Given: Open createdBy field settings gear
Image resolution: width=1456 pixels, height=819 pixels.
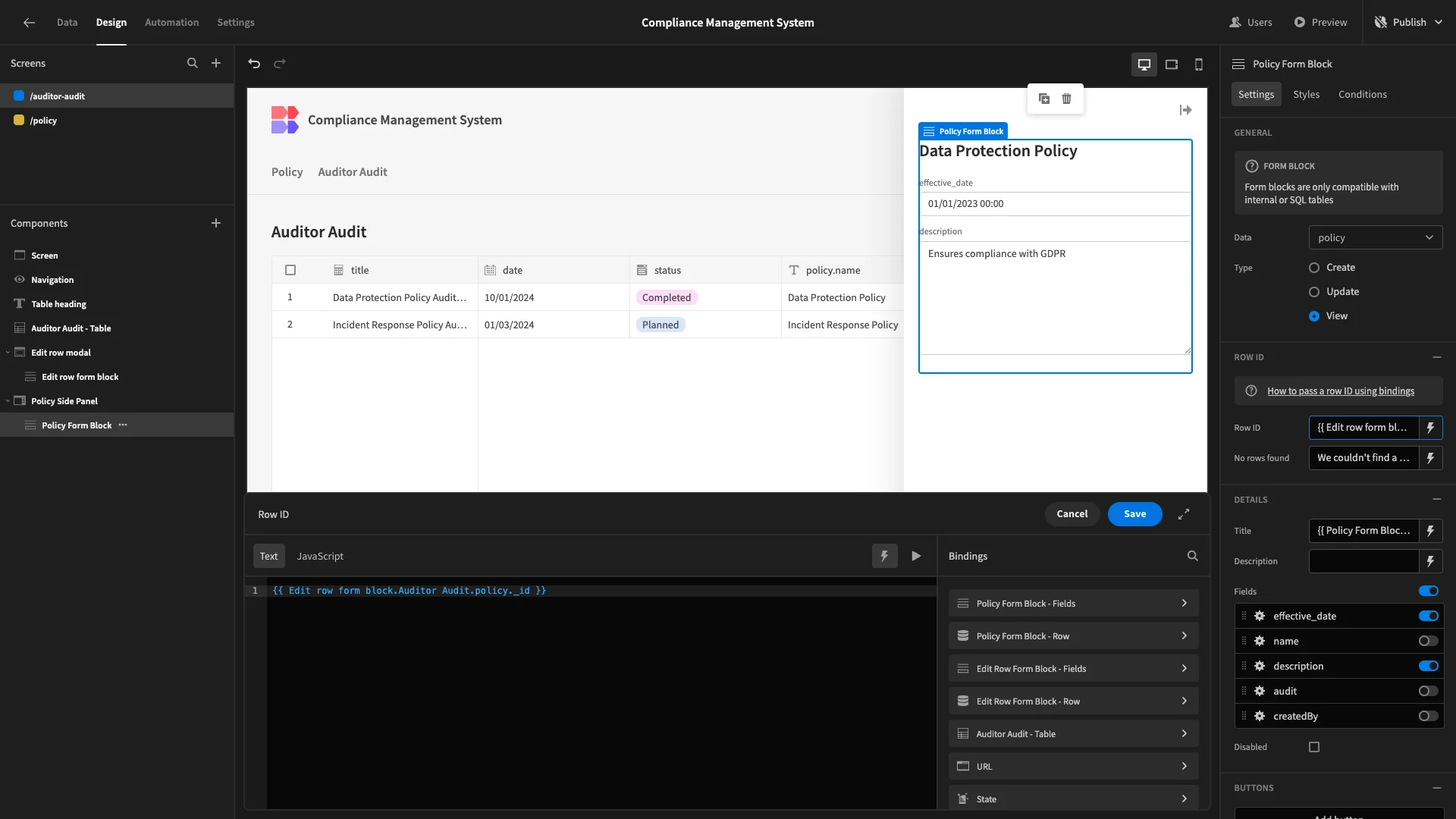Looking at the screenshot, I should tap(1260, 716).
